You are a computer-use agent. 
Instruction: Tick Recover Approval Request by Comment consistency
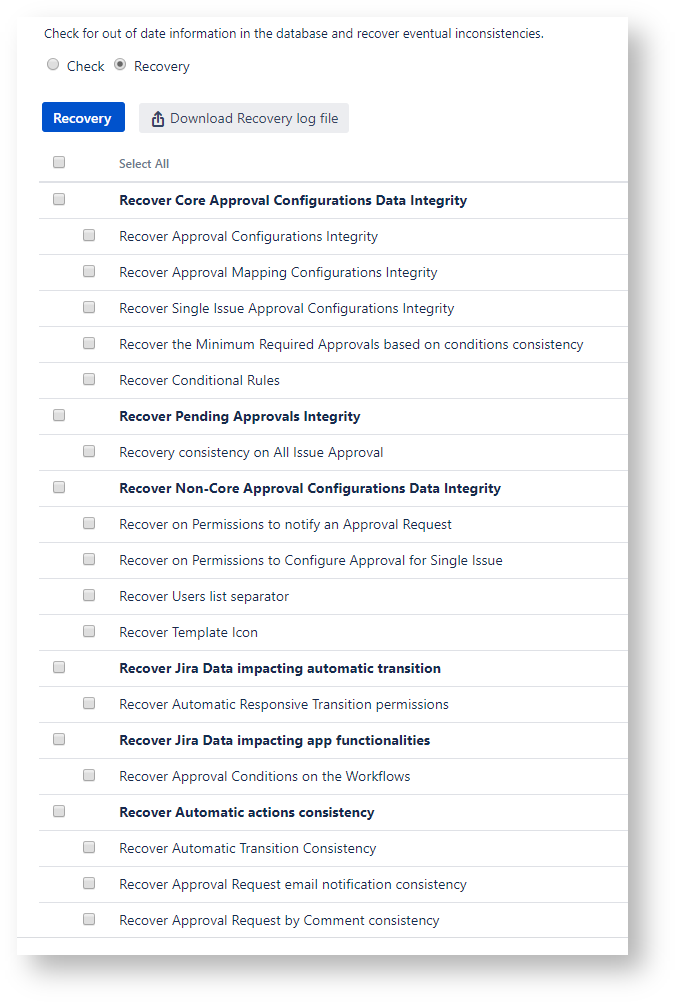click(89, 919)
